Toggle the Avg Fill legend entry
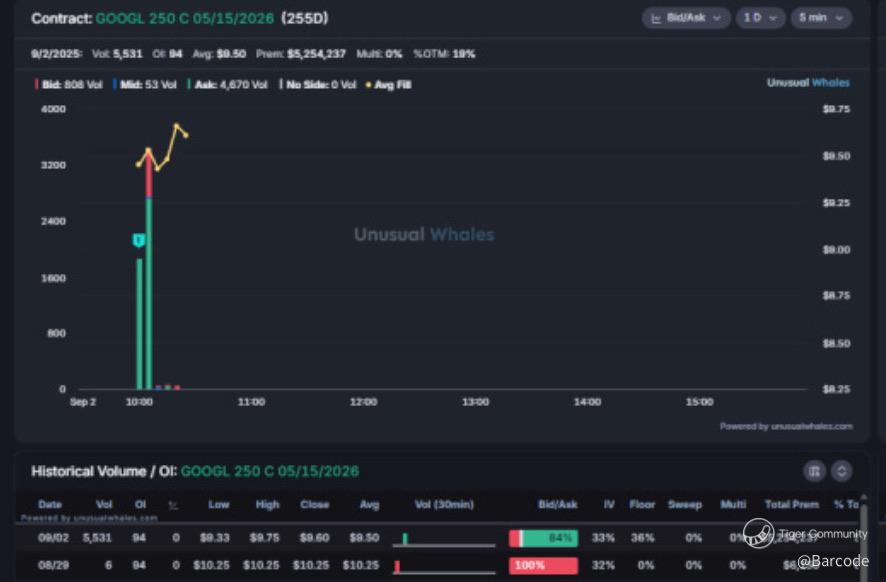 click(389, 85)
